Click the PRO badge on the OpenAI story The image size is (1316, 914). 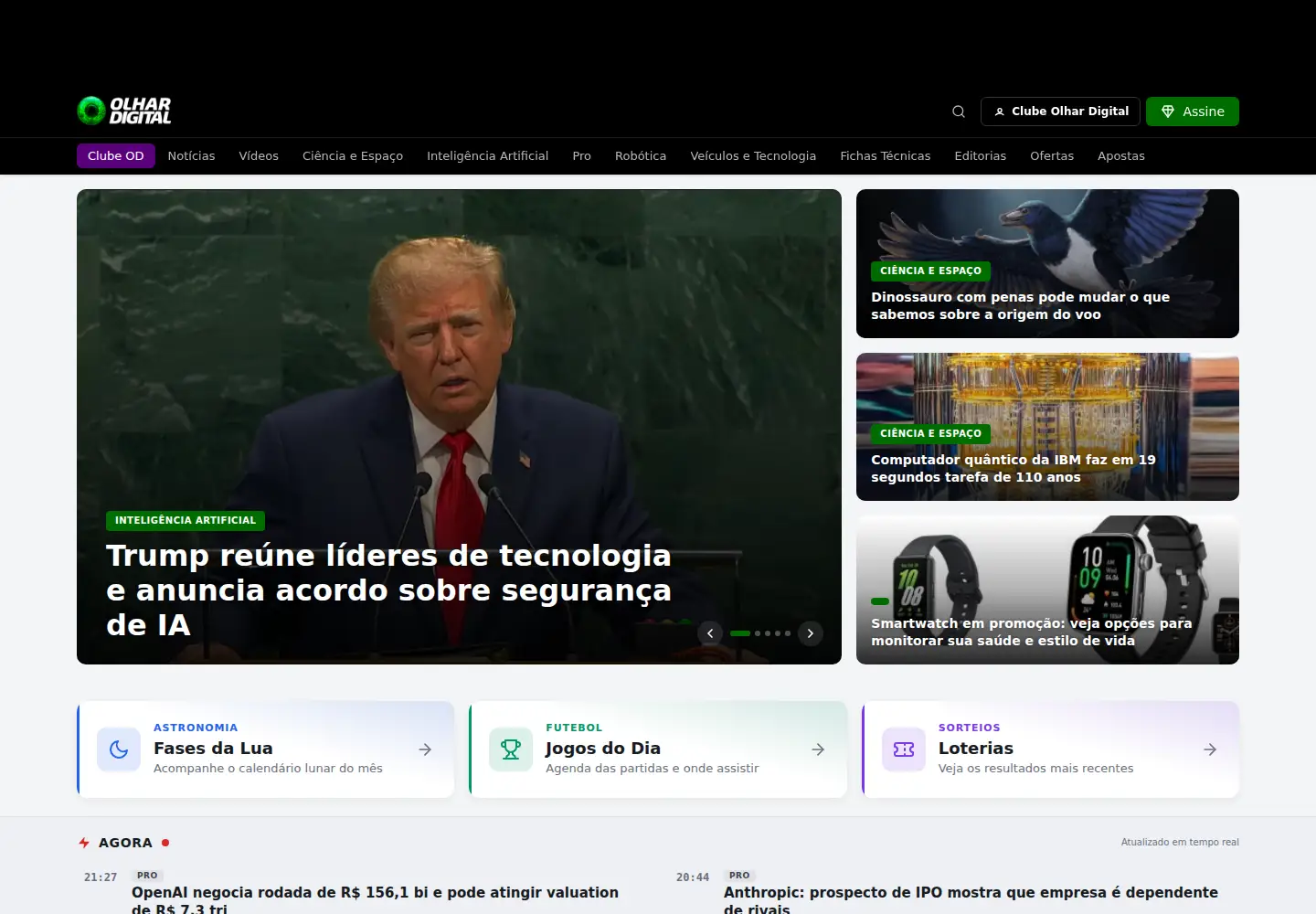click(147, 876)
